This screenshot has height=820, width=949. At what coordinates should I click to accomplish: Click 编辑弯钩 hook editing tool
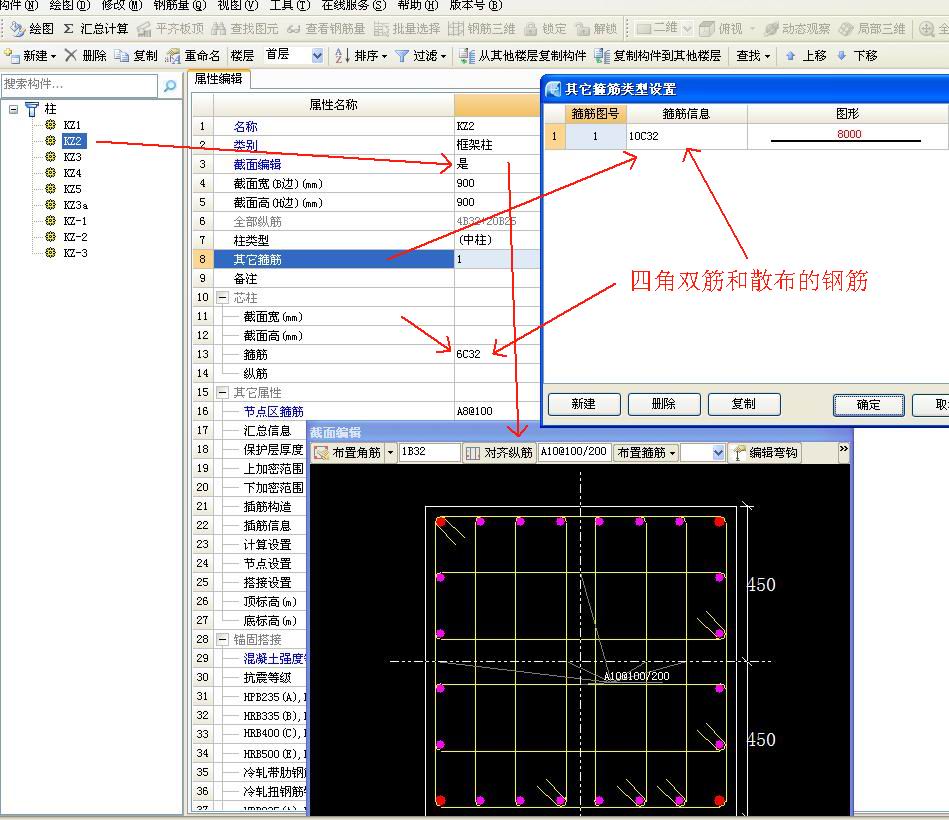point(766,453)
